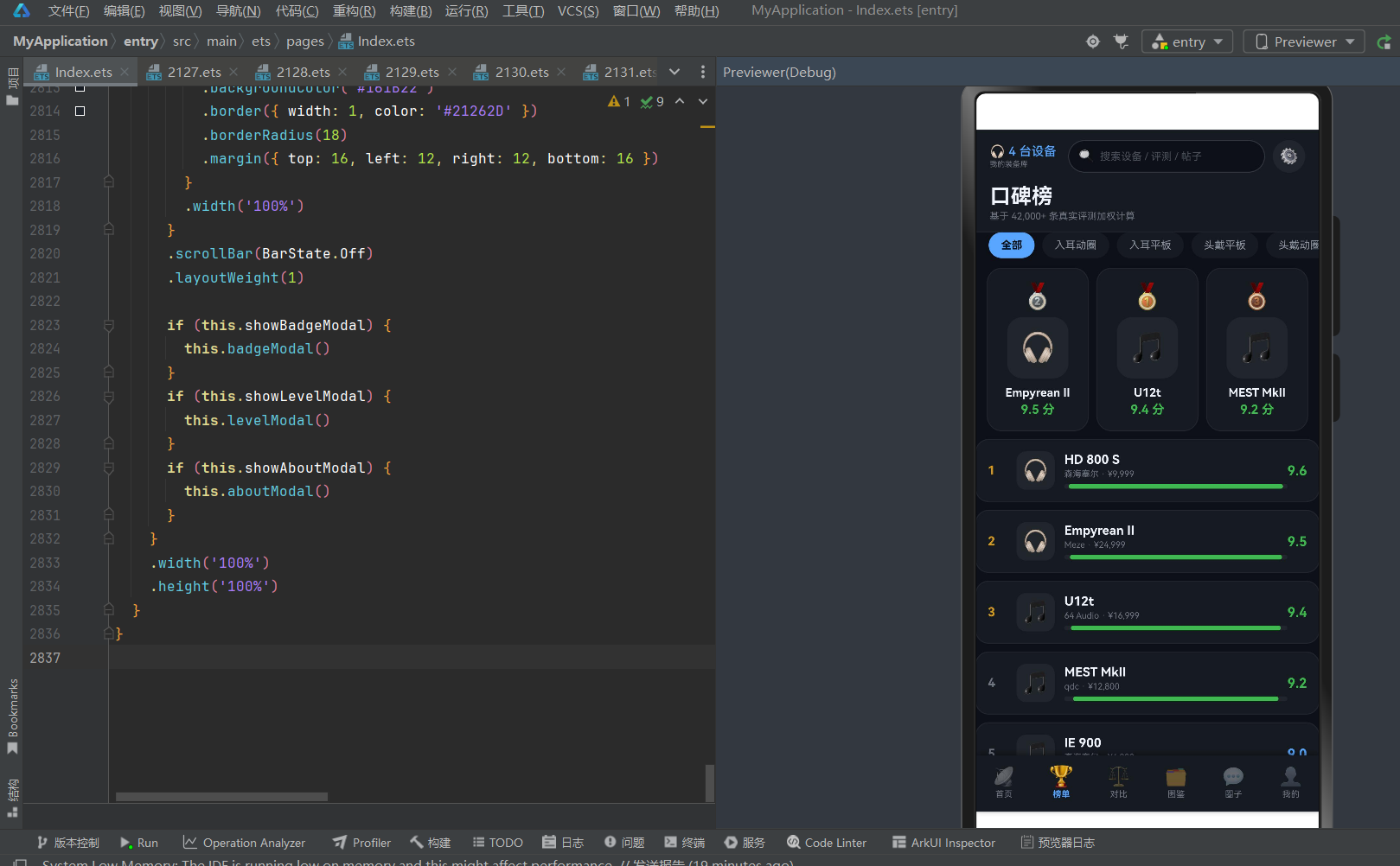Click the pages breadcrumb in navigation bar
Viewport: 1400px width, 866px height.
[305, 41]
